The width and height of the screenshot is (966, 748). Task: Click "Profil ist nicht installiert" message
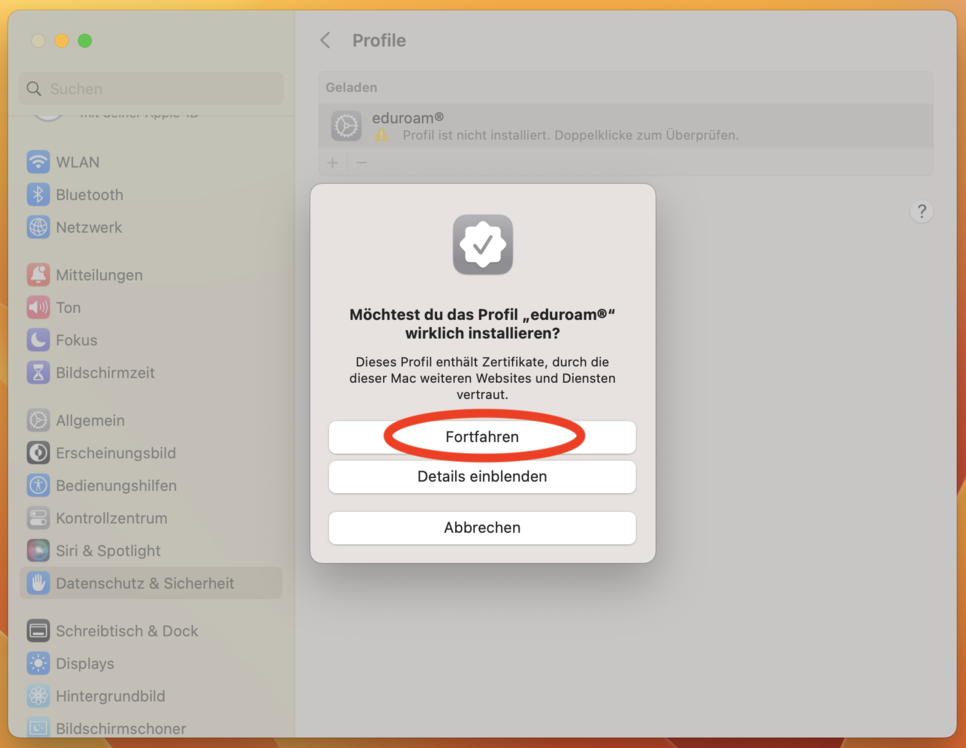pos(570,135)
